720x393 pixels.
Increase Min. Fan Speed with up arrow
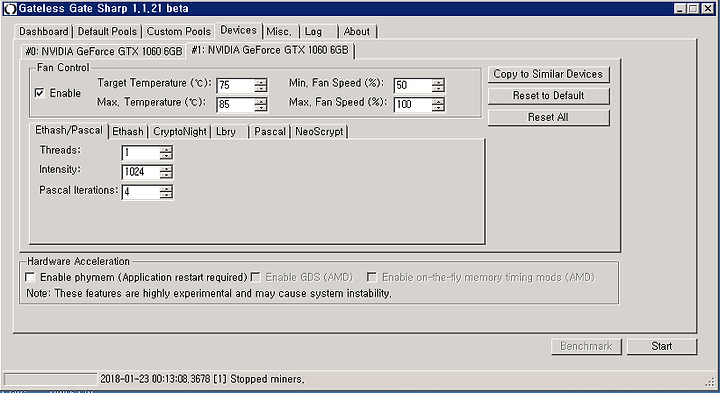click(438, 82)
